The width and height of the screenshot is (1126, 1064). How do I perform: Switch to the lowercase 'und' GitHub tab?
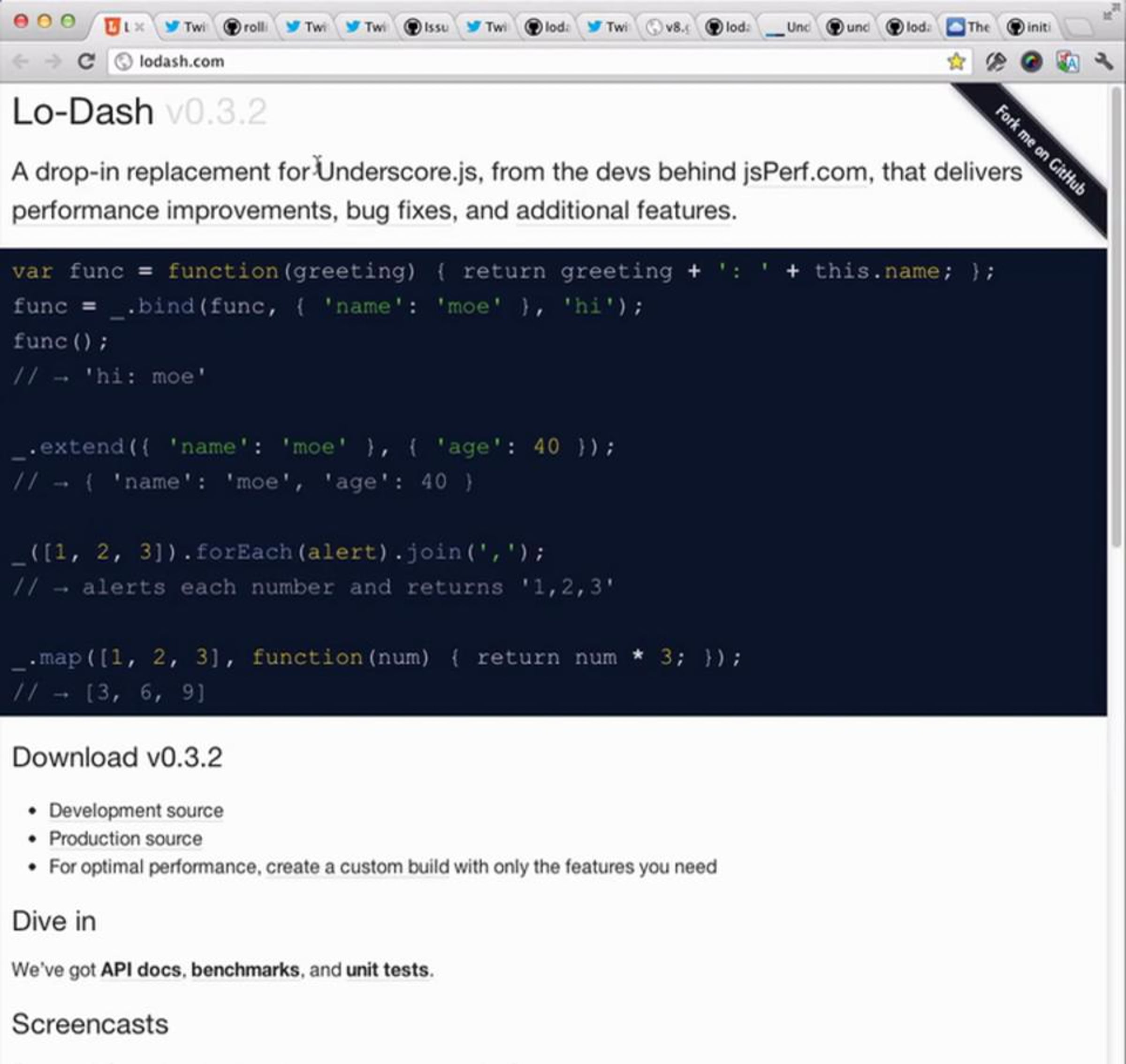tap(849, 27)
